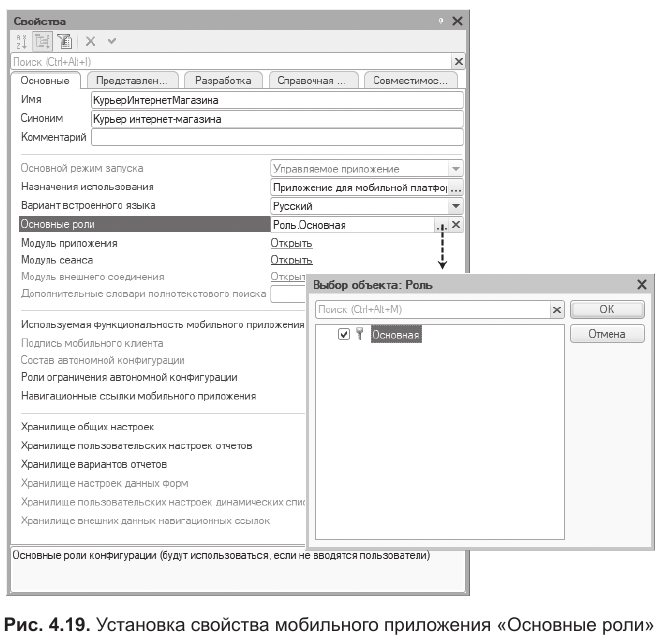Viewport: 670px width, 641px height.
Task: Select Состав автономной конфигурации row
Action: coord(103,360)
